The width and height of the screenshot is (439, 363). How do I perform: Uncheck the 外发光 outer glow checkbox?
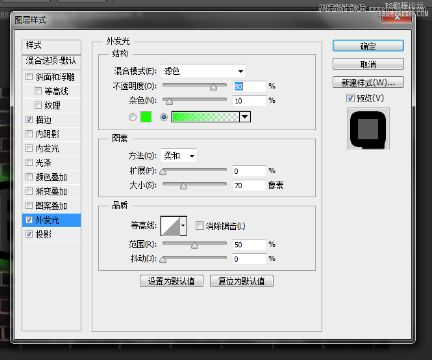(x=29, y=220)
